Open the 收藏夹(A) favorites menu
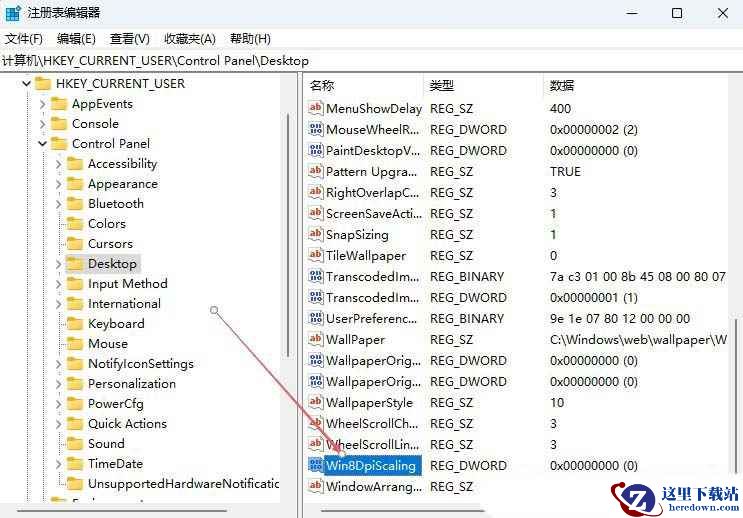 click(x=189, y=39)
